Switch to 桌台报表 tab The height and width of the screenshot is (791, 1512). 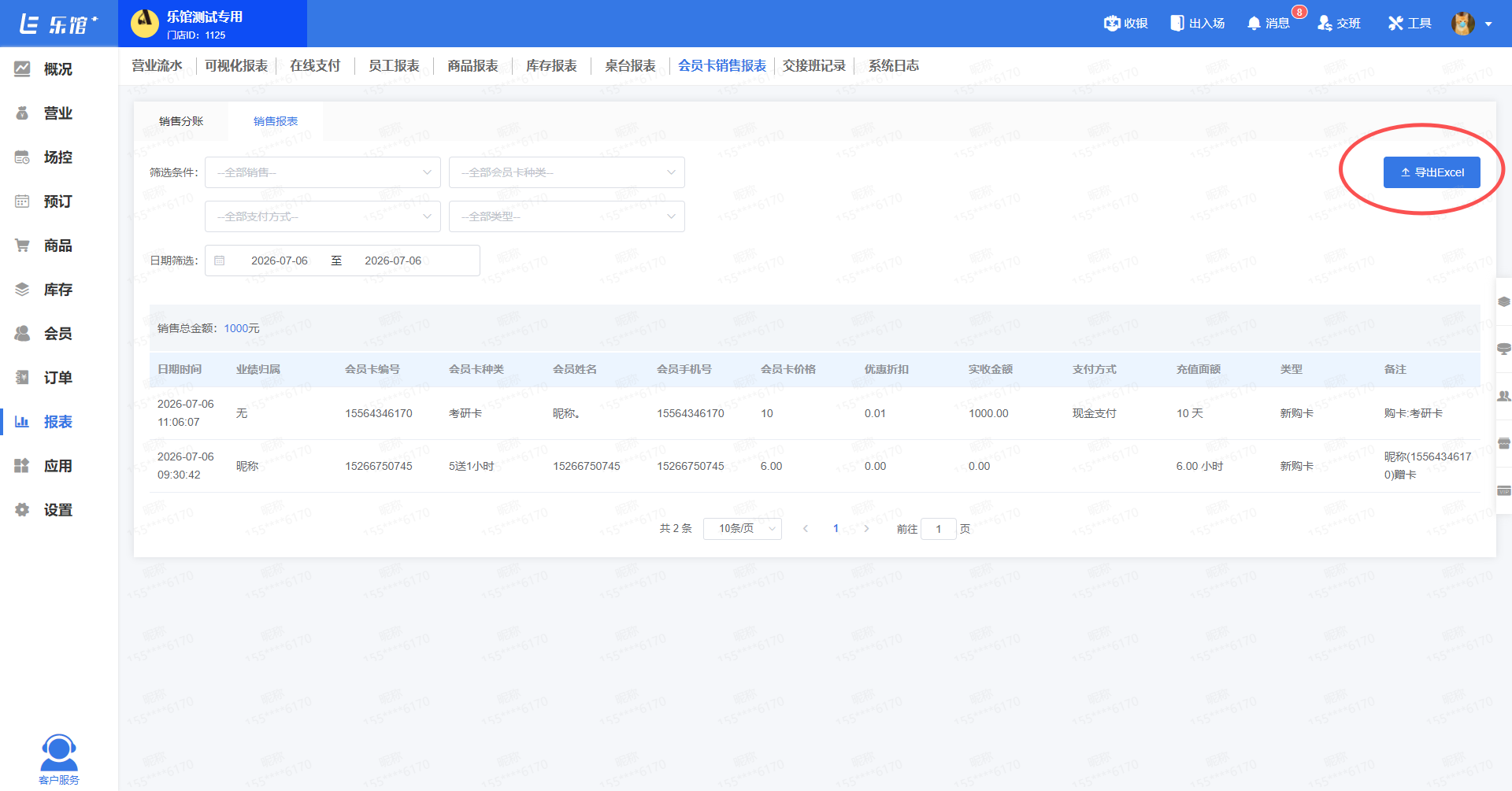(630, 66)
